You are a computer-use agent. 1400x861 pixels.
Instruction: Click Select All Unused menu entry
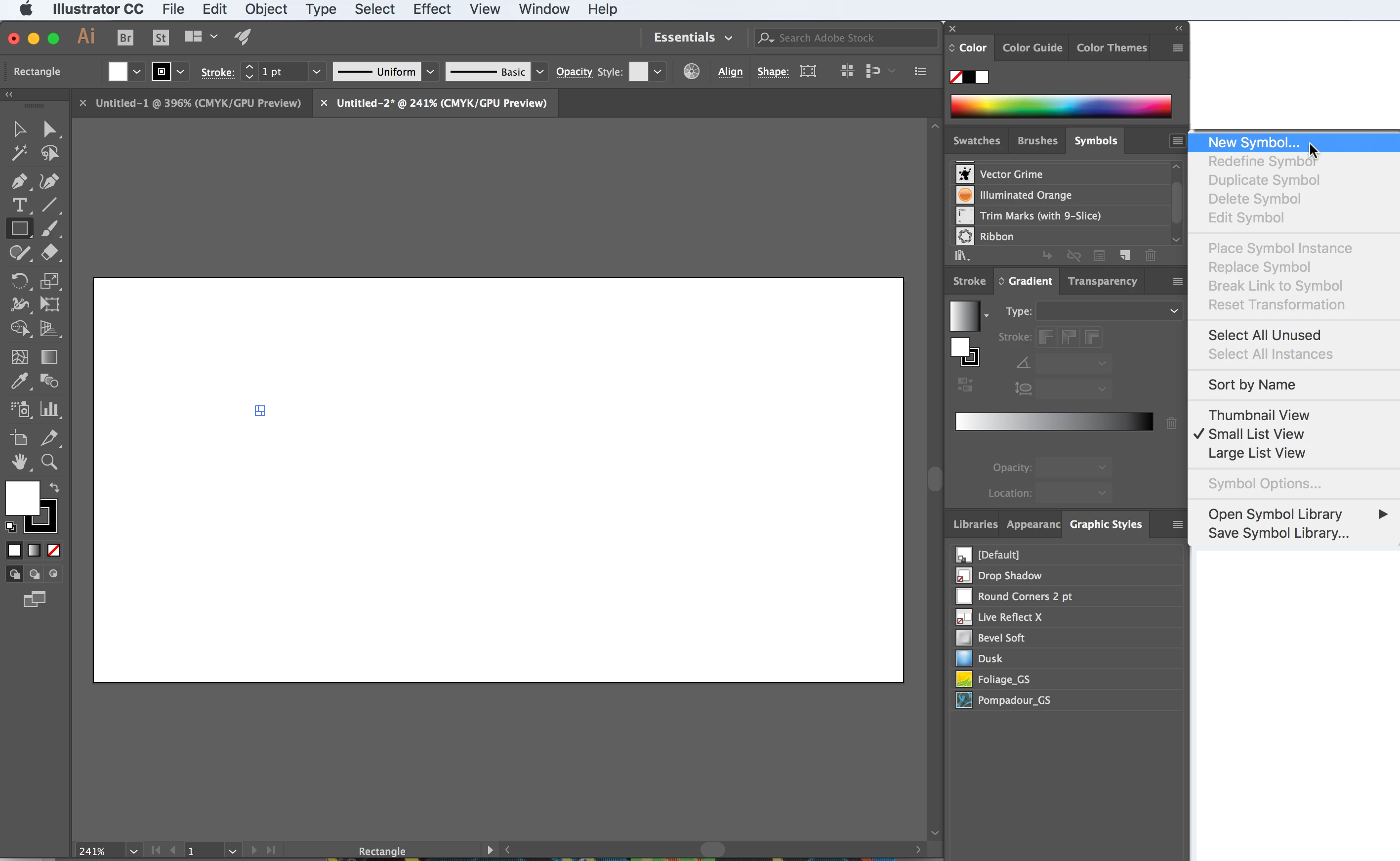coord(1264,335)
